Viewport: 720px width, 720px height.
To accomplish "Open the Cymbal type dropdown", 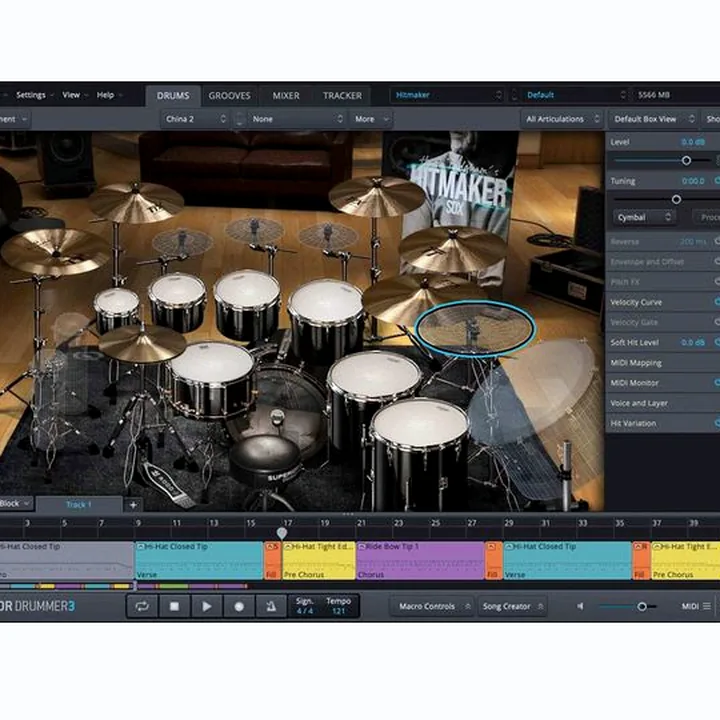I will (x=643, y=218).
